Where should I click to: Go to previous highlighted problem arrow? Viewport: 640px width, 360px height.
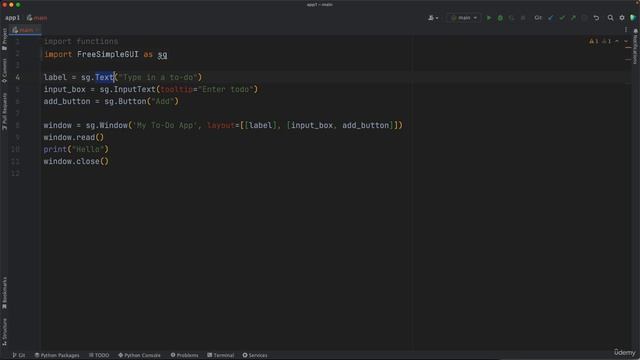tap(617, 41)
